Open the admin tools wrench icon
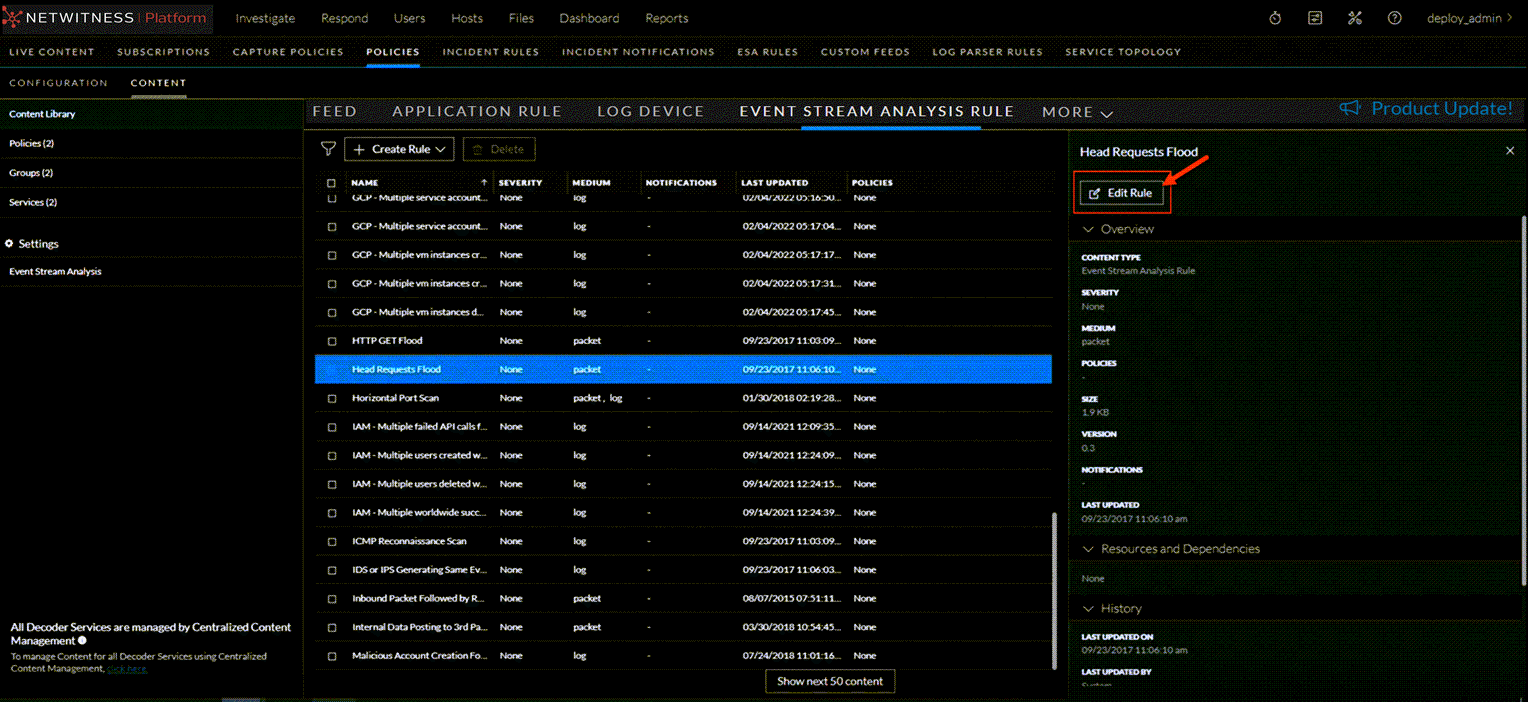1528x702 pixels. pyautogui.click(x=1355, y=18)
